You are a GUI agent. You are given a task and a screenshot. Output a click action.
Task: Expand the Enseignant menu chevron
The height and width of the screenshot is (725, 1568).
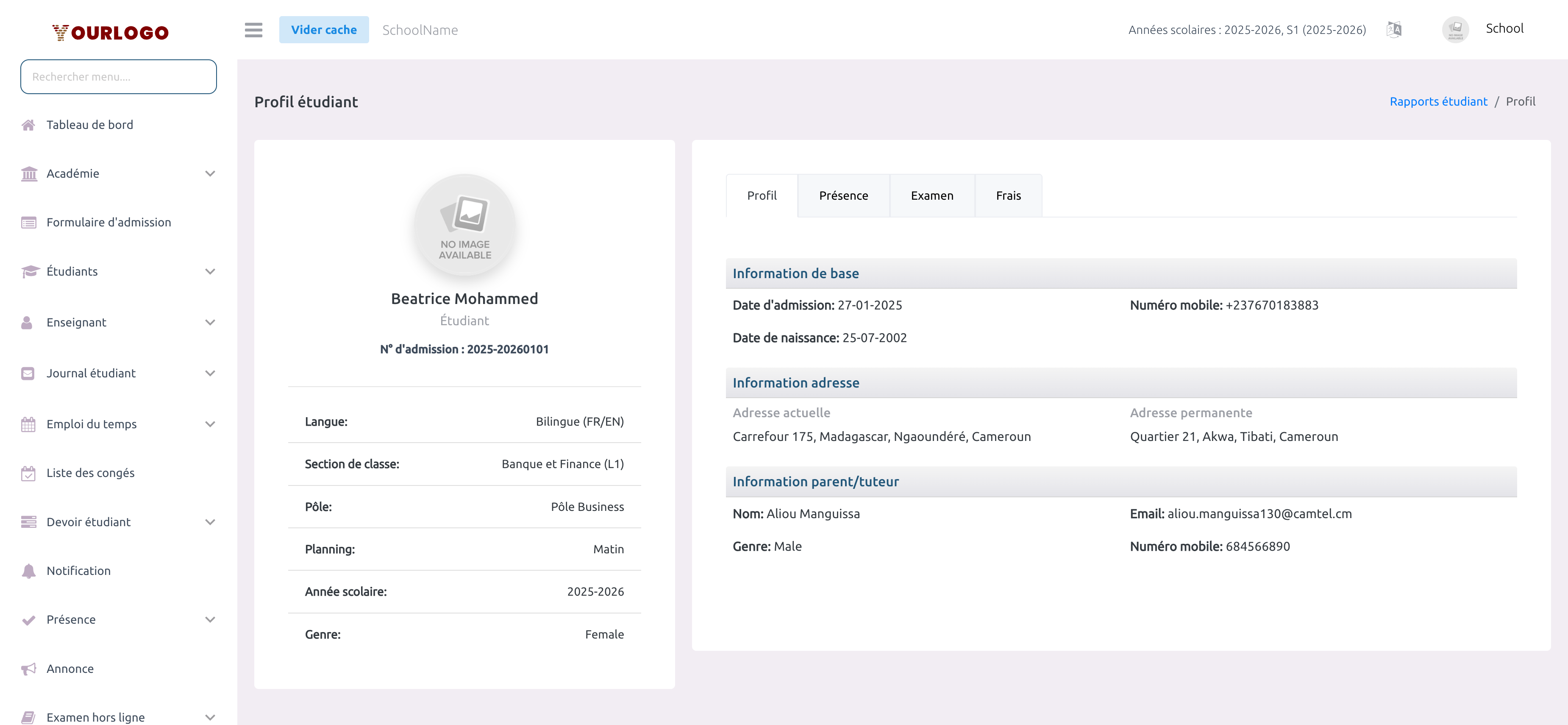point(210,323)
